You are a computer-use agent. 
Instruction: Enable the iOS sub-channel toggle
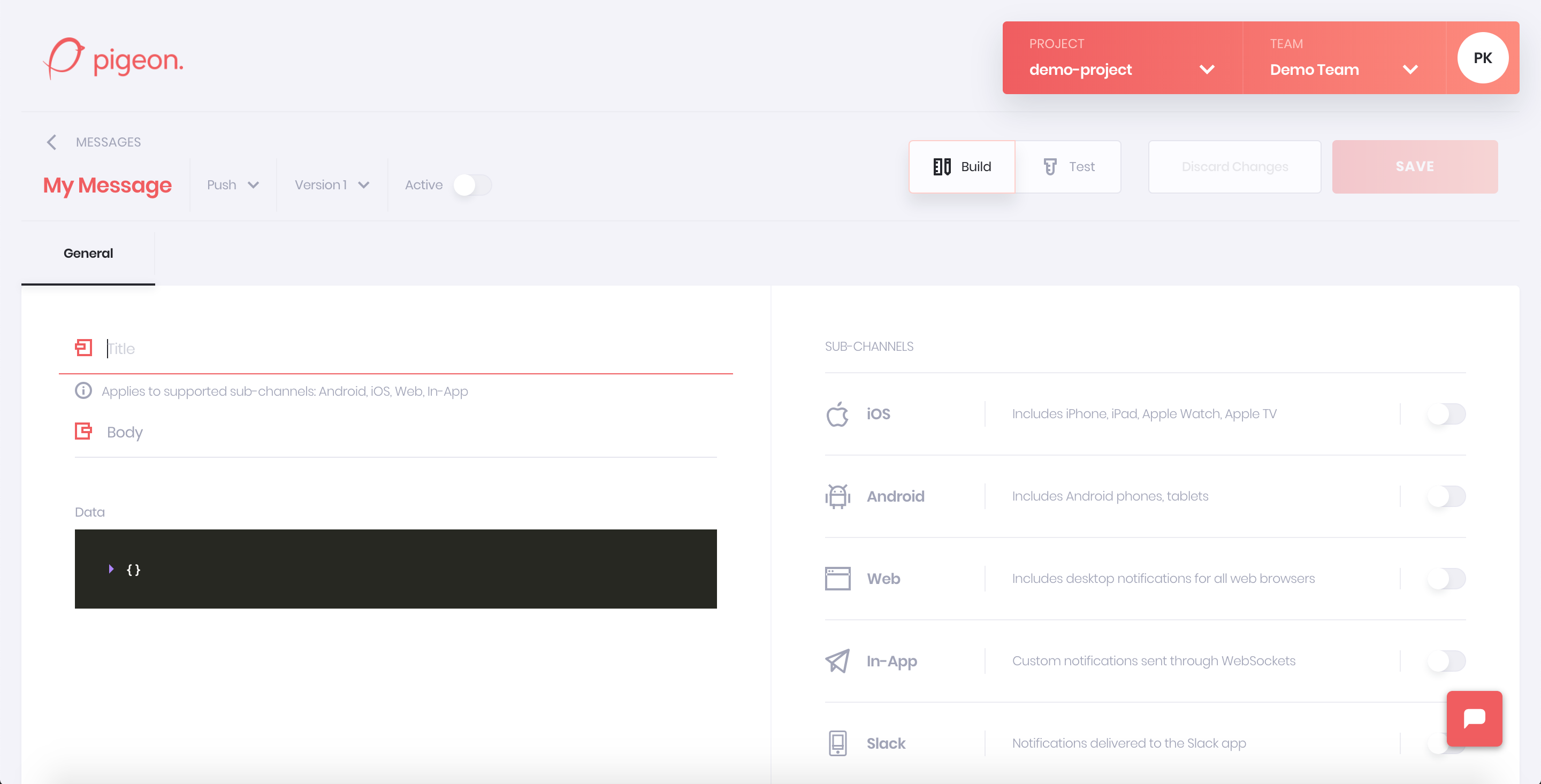click(1446, 414)
